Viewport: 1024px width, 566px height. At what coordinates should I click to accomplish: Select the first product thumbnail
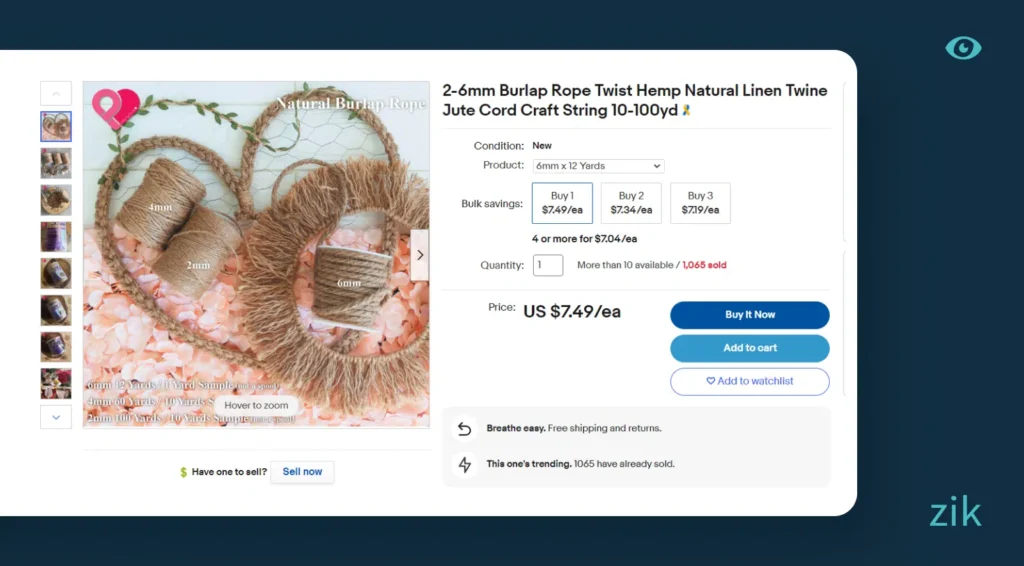(56, 126)
